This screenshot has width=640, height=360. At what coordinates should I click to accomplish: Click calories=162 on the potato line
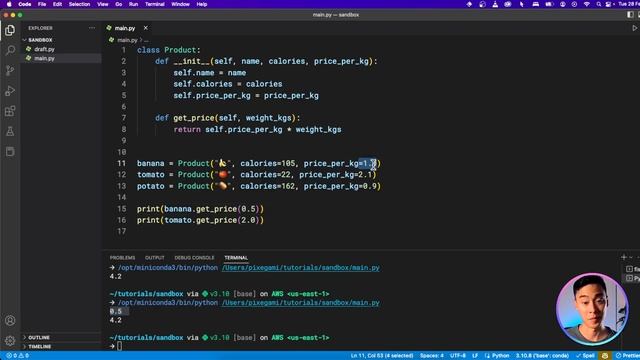(x=267, y=186)
